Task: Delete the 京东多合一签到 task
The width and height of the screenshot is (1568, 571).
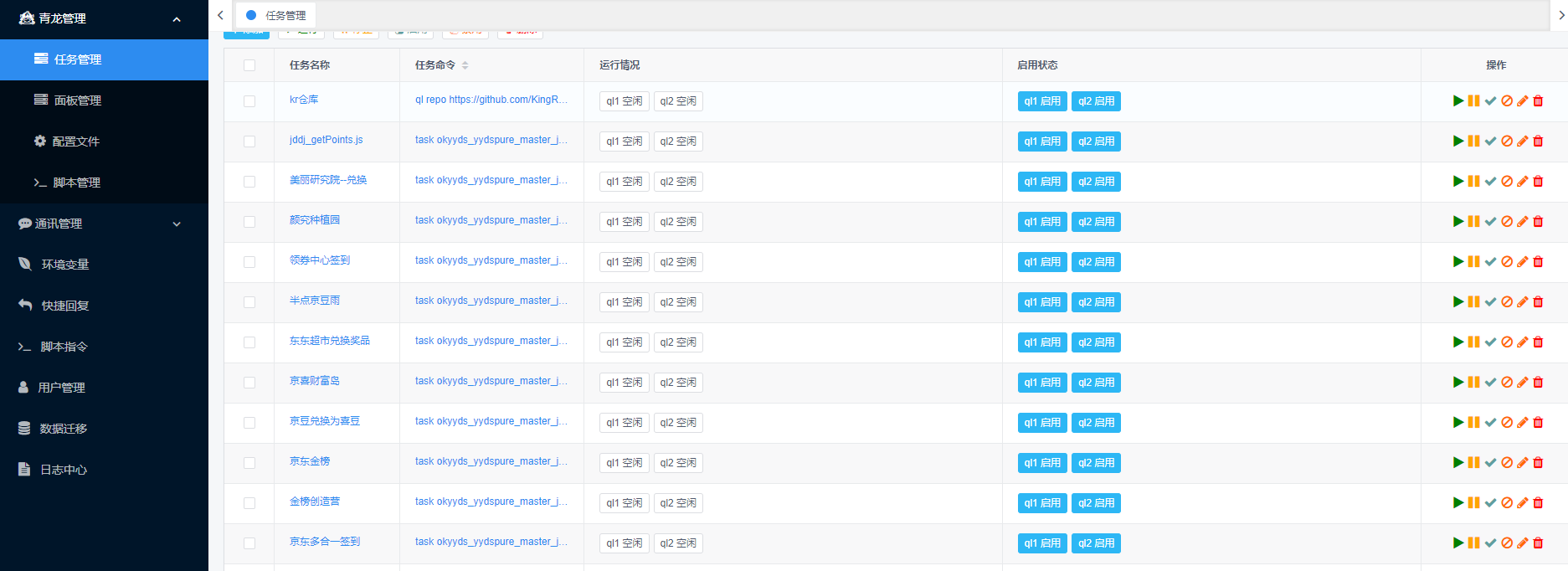Action: [x=1538, y=543]
